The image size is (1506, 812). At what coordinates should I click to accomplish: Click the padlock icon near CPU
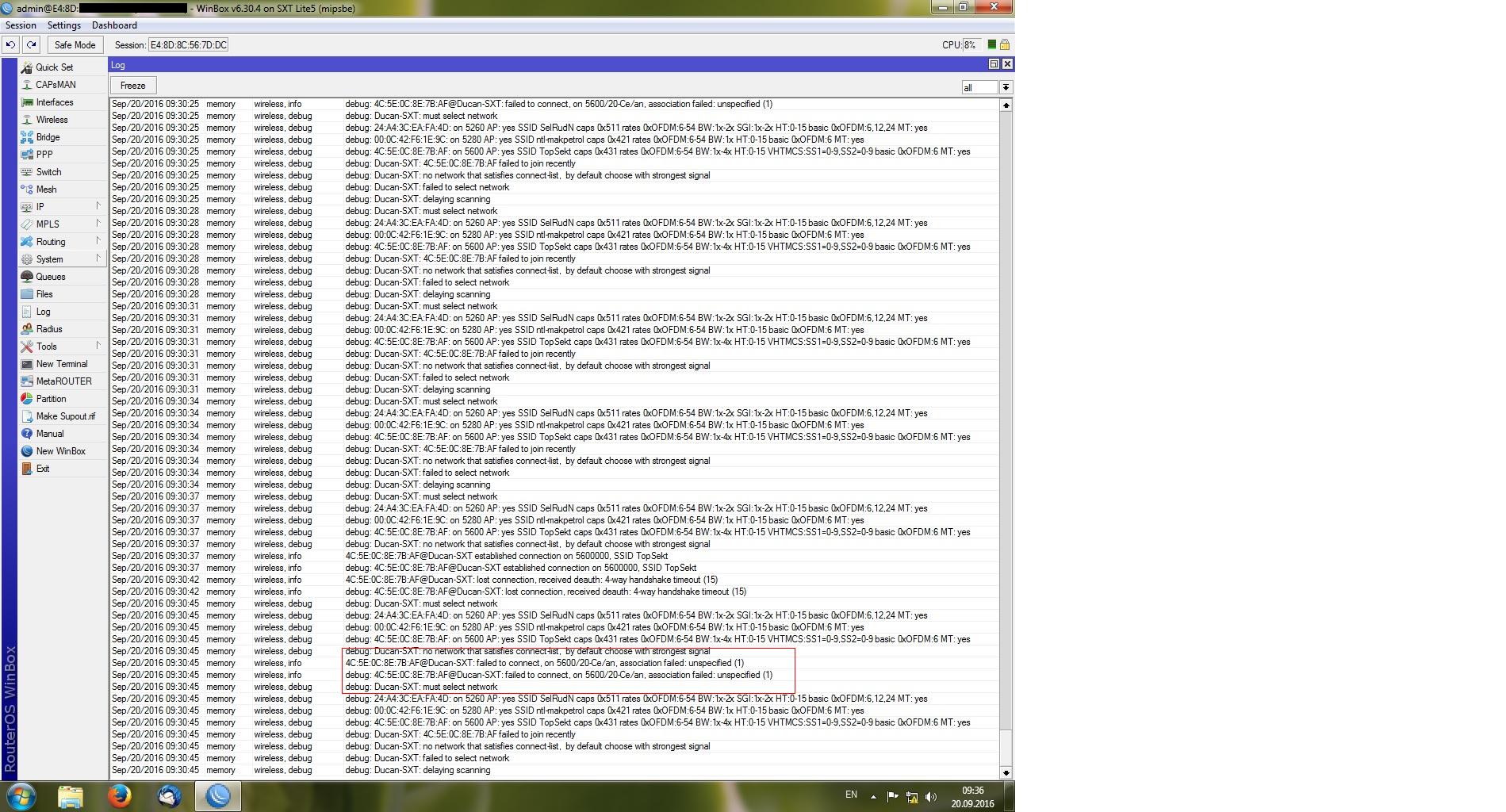pyautogui.click(x=1005, y=45)
